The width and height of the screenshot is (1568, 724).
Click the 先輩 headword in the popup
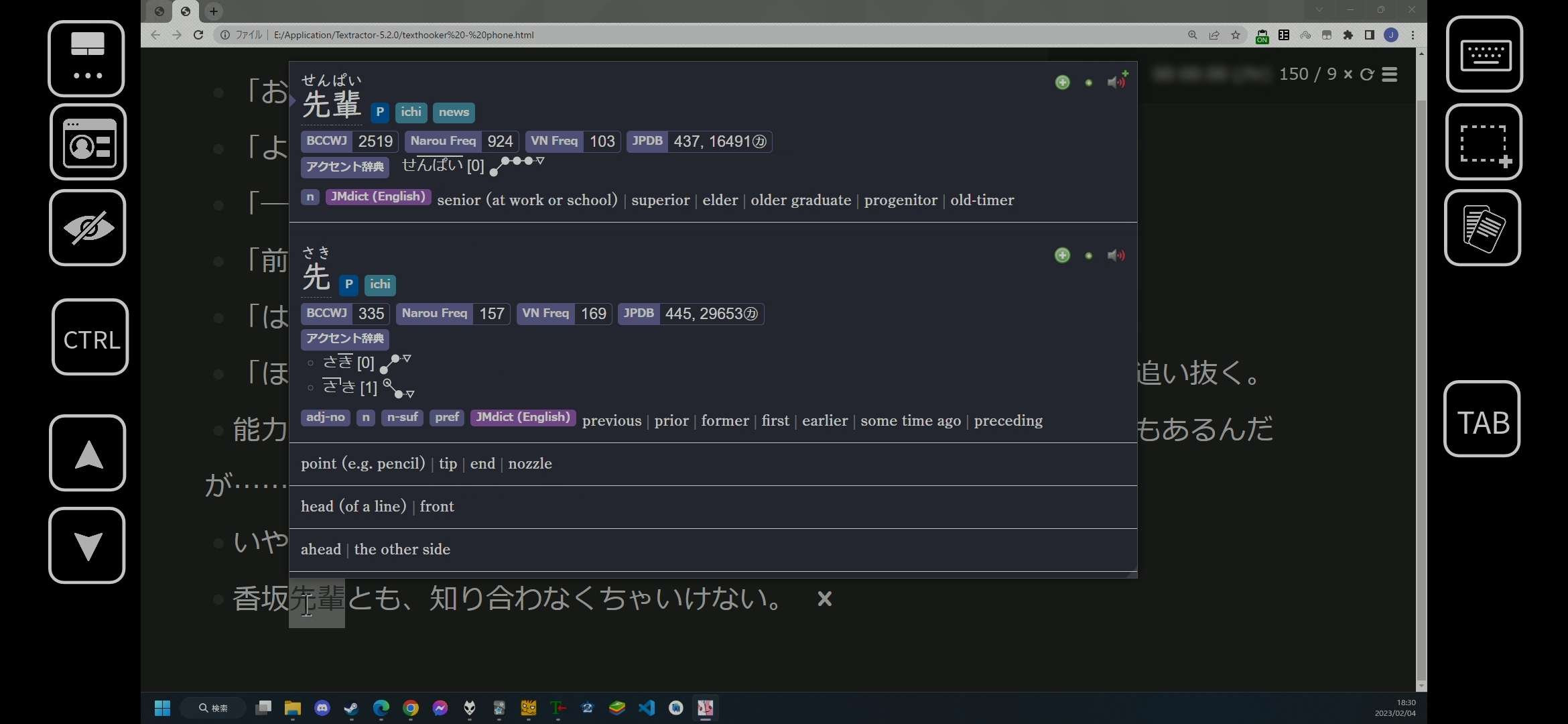pos(332,105)
